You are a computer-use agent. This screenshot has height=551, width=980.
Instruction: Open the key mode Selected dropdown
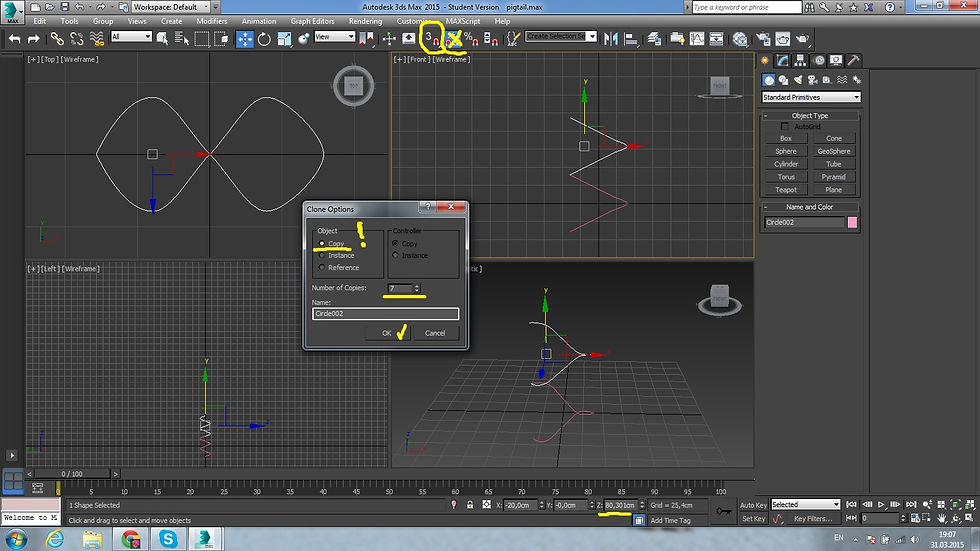click(x=806, y=504)
